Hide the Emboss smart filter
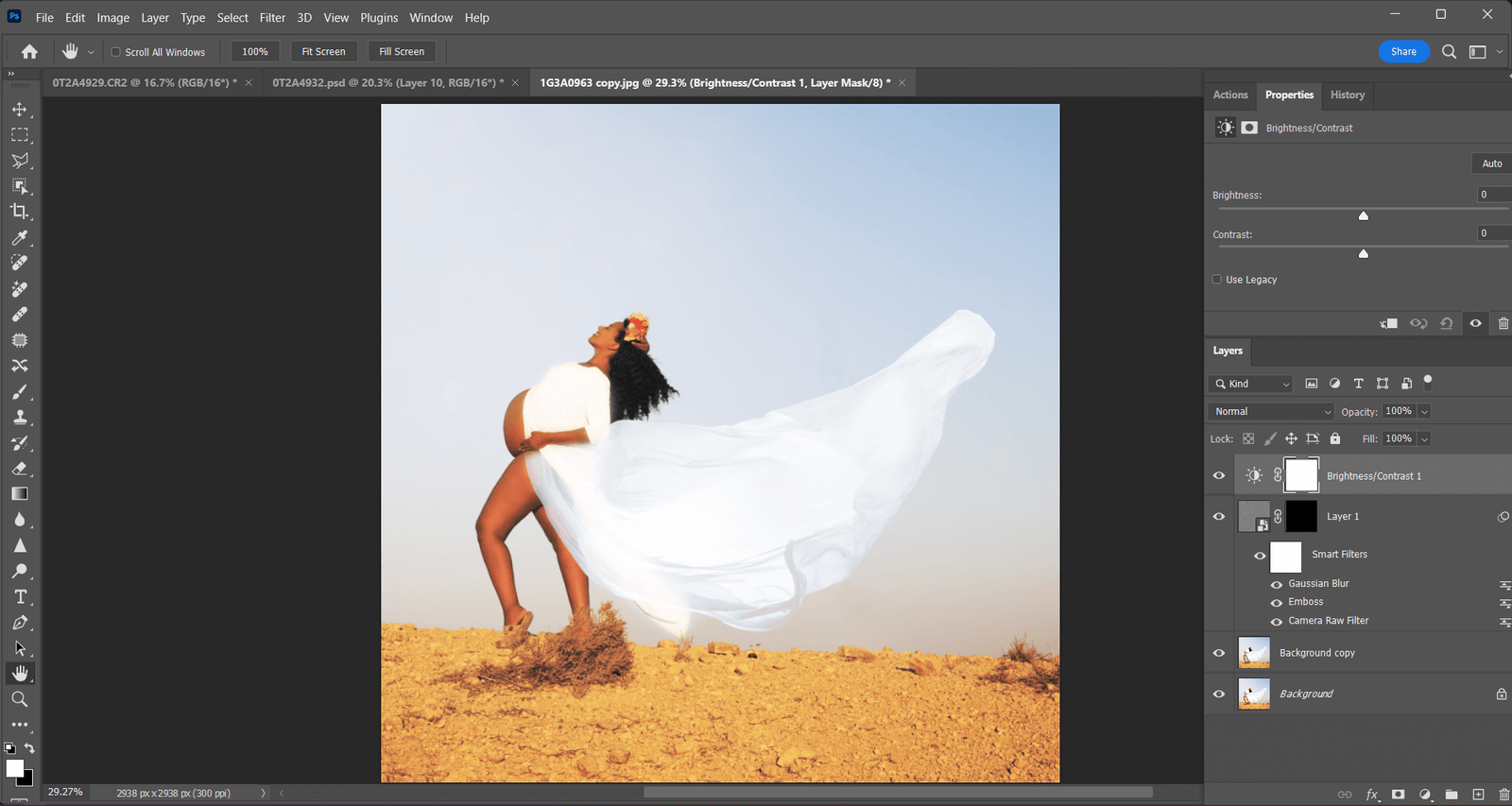The image size is (1512, 806). 1277,603
